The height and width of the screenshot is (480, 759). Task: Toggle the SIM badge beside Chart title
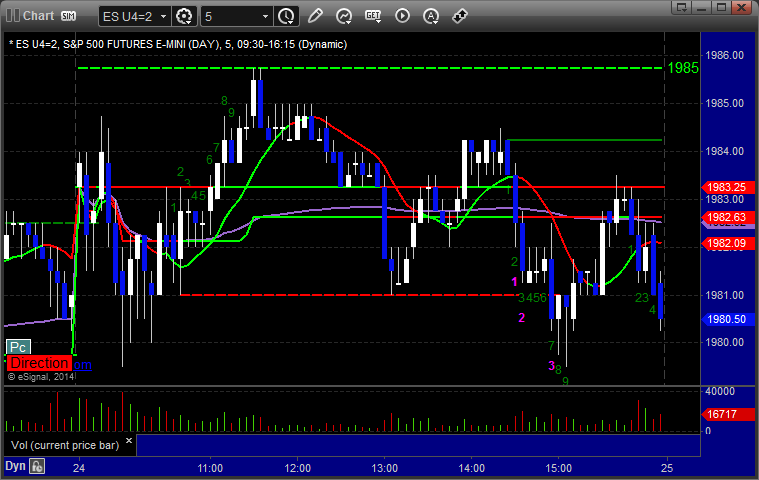[68, 16]
